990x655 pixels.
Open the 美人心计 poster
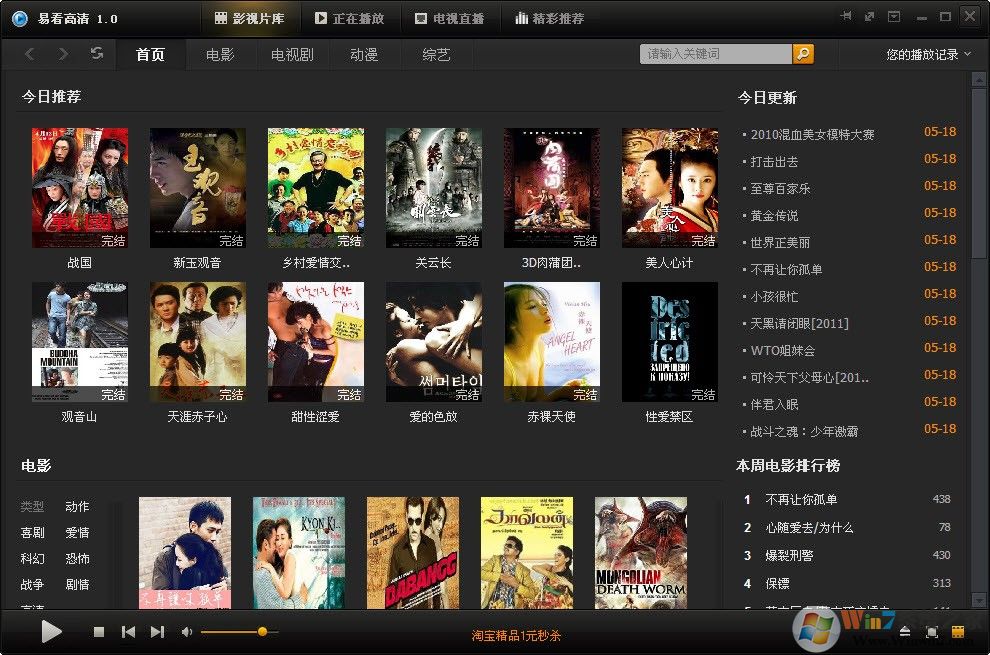click(x=670, y=188)
